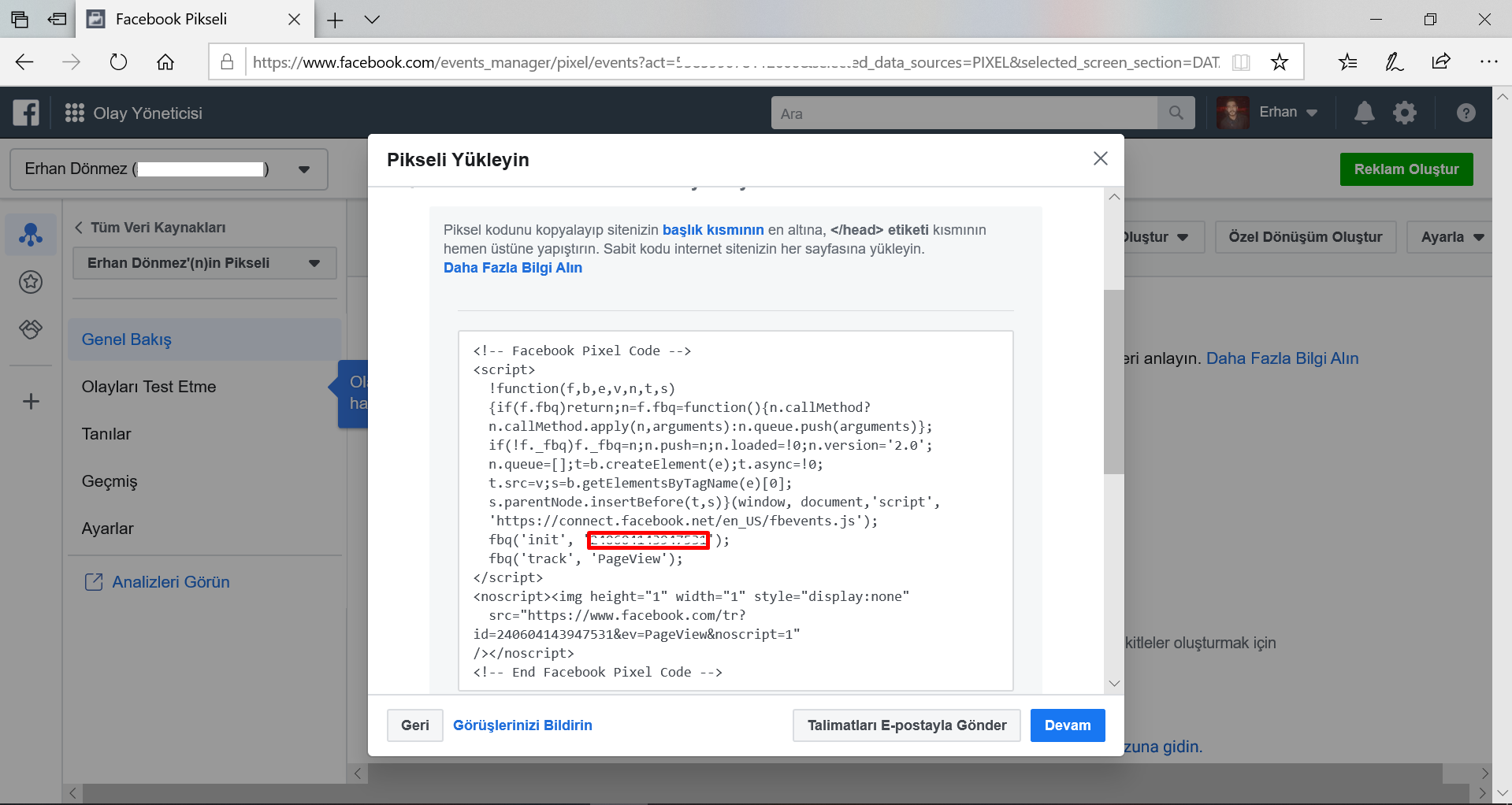
Task: Go back to Tüm Veri Kaynakları
Action: pyautogui.click(x=150, y=228)
